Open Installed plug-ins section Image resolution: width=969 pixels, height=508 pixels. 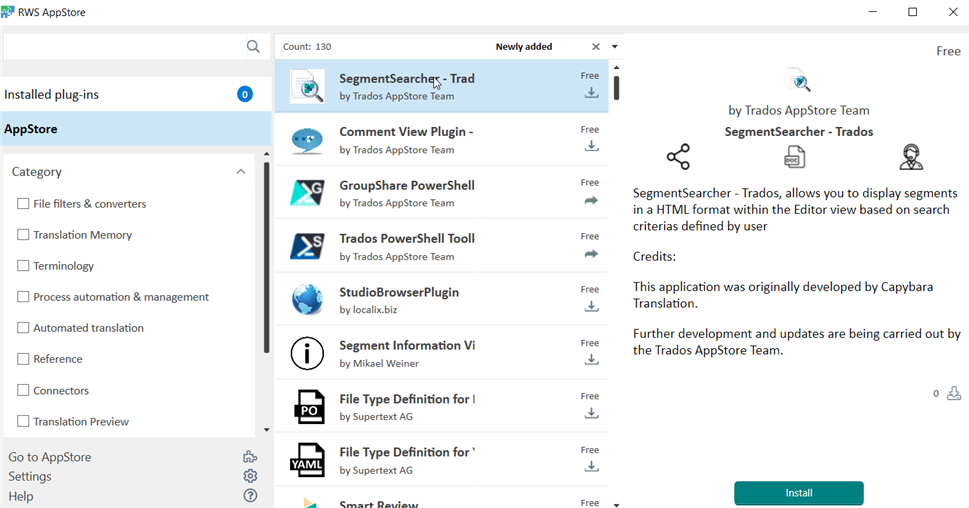tap(136, 94)
